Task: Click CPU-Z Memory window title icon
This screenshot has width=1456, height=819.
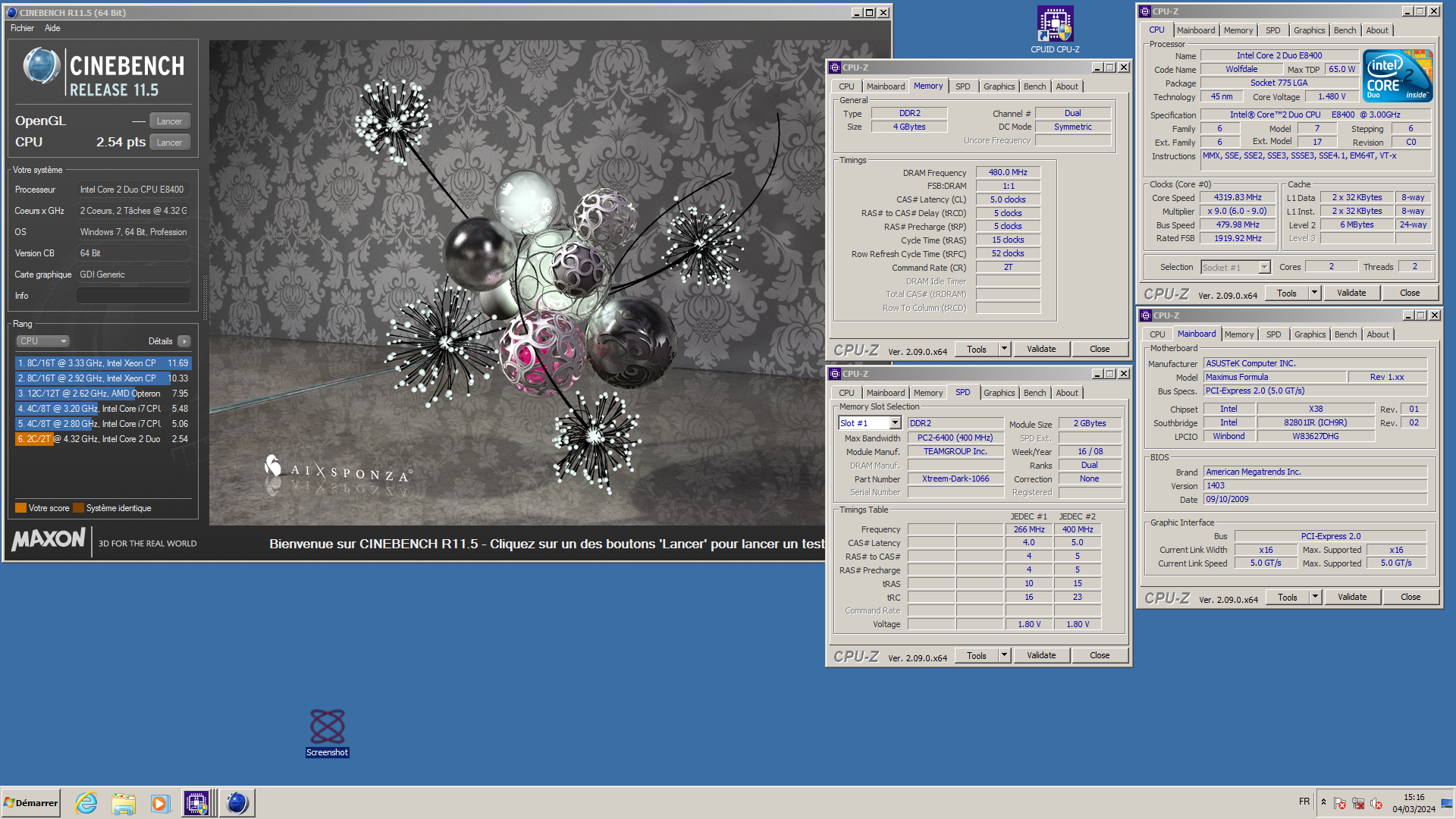Action: pyautogui.click(x=835, y=67)
